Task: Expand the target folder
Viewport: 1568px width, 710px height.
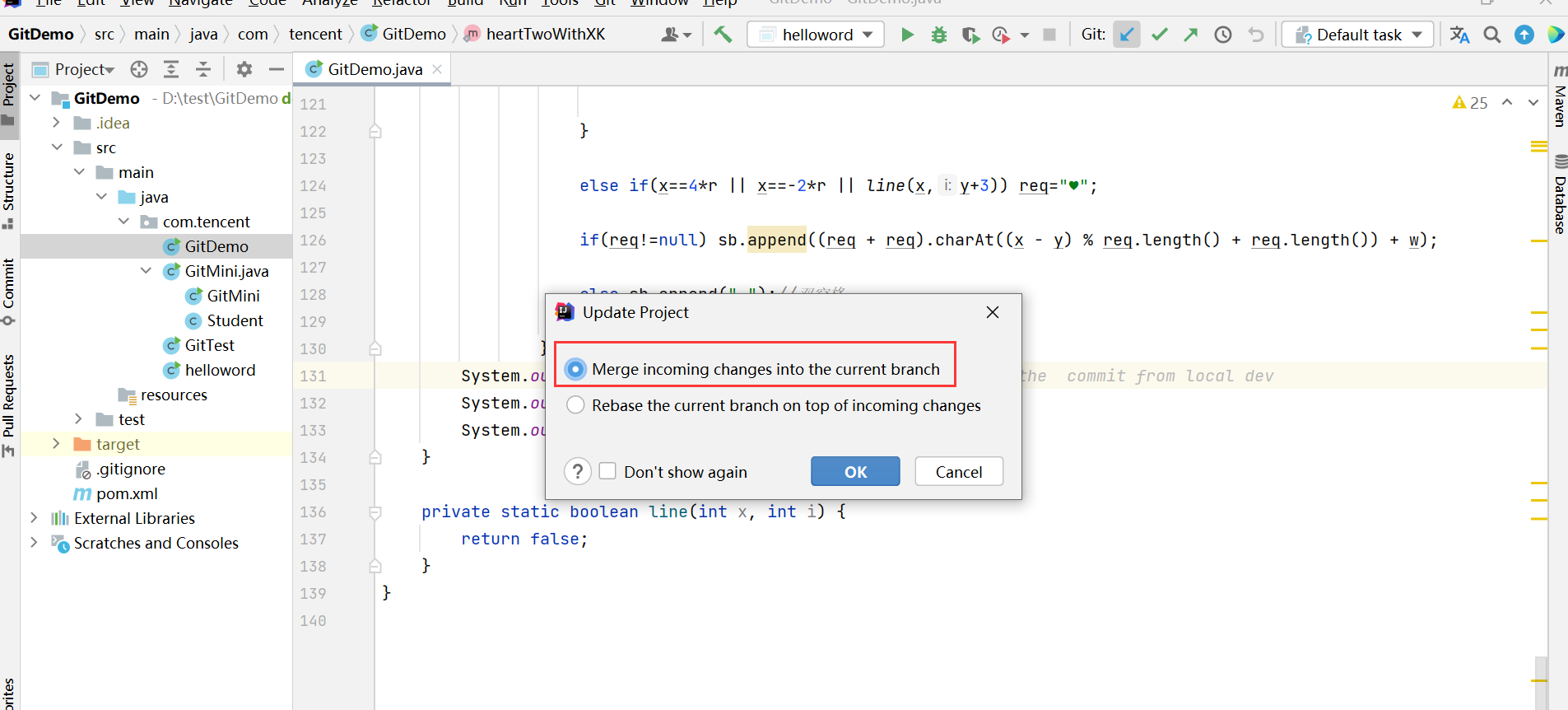Action: (x=56, y=444)
